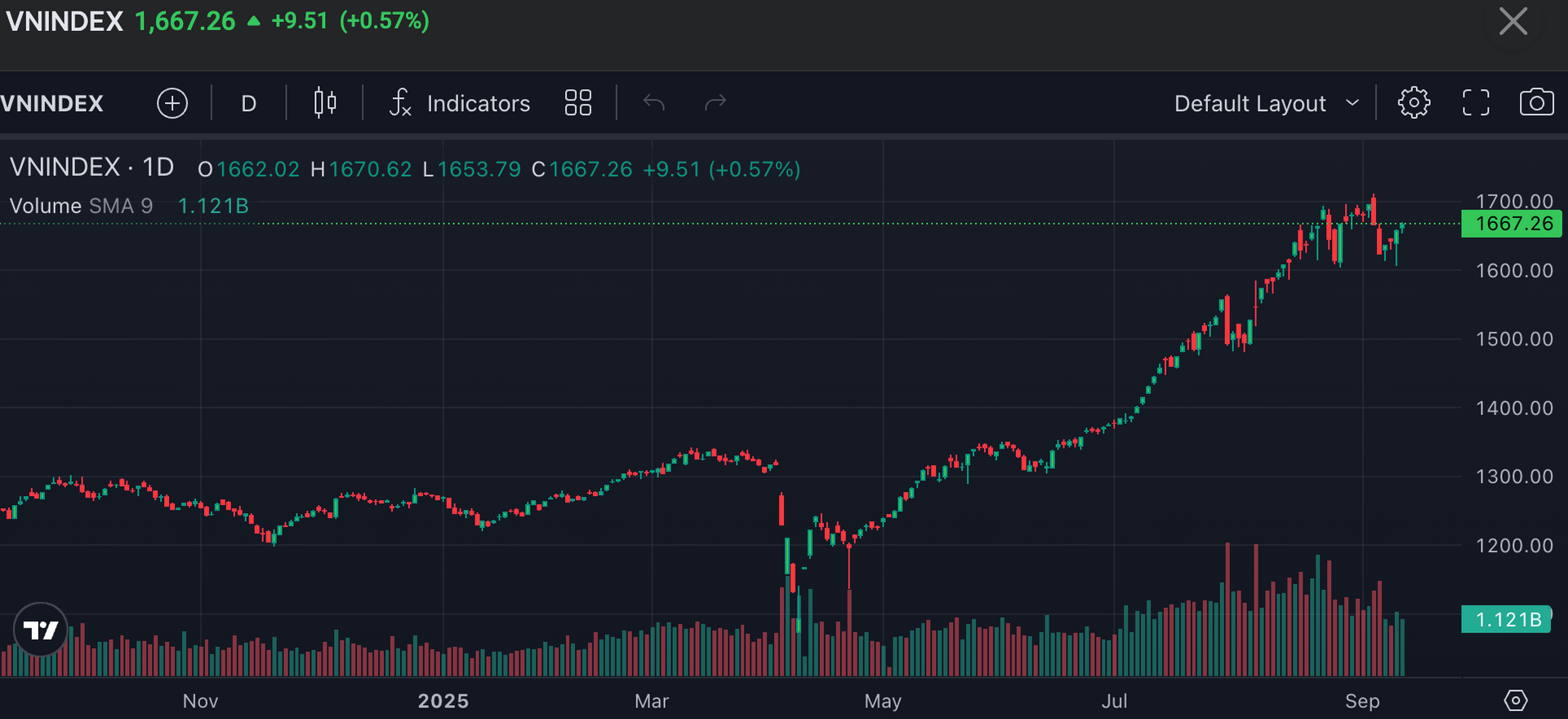Viewport: 1568px width, 719px height.
Task: Click the Jul label on time axis
Action: [1114, 701]
